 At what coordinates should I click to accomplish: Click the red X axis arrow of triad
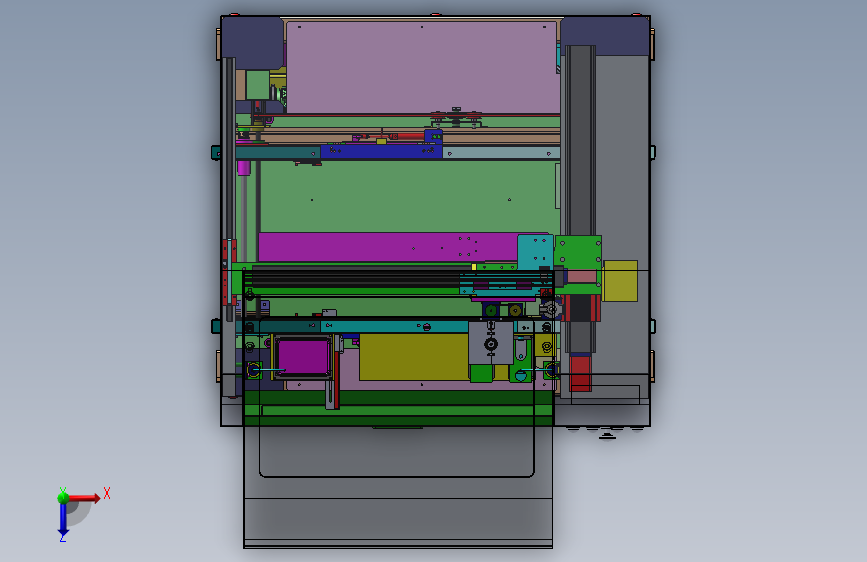[x=83, y=498]
